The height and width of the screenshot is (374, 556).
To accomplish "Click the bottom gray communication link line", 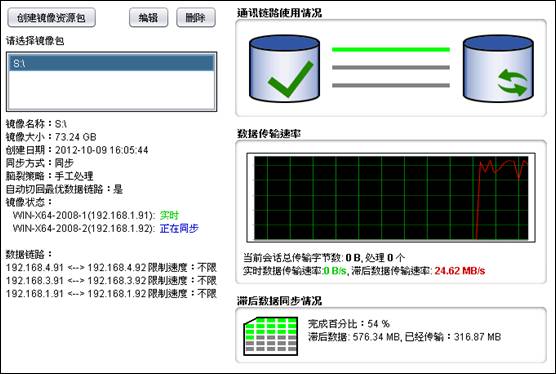I will pyautogui.click(x=391, y=85).
